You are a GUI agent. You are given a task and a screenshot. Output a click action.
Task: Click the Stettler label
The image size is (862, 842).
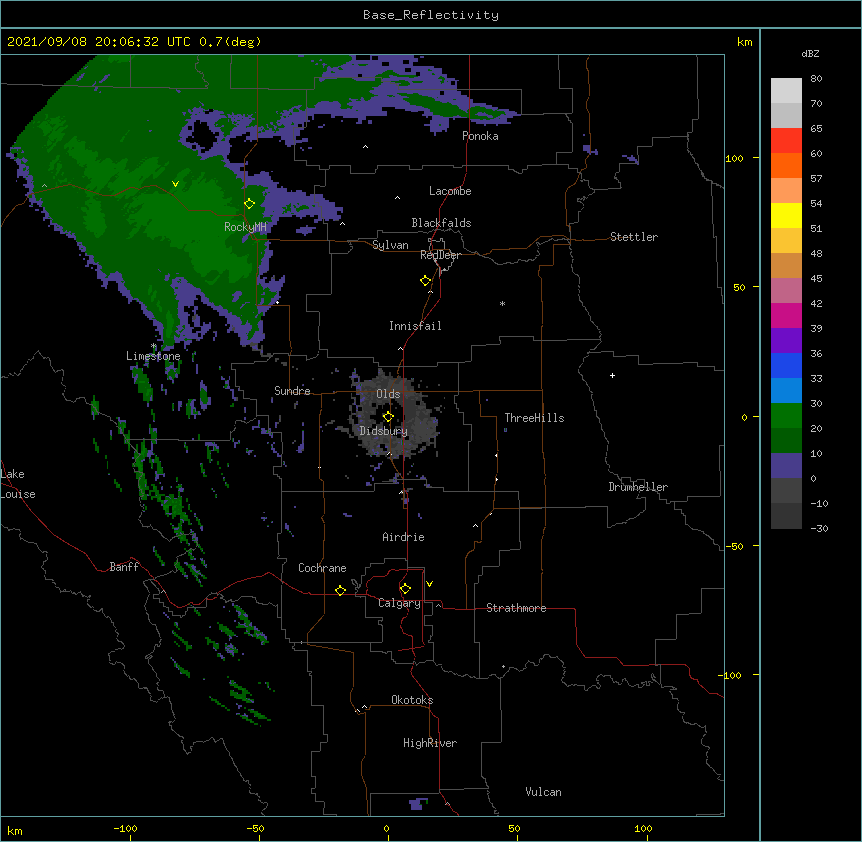(x=634, y=237)
